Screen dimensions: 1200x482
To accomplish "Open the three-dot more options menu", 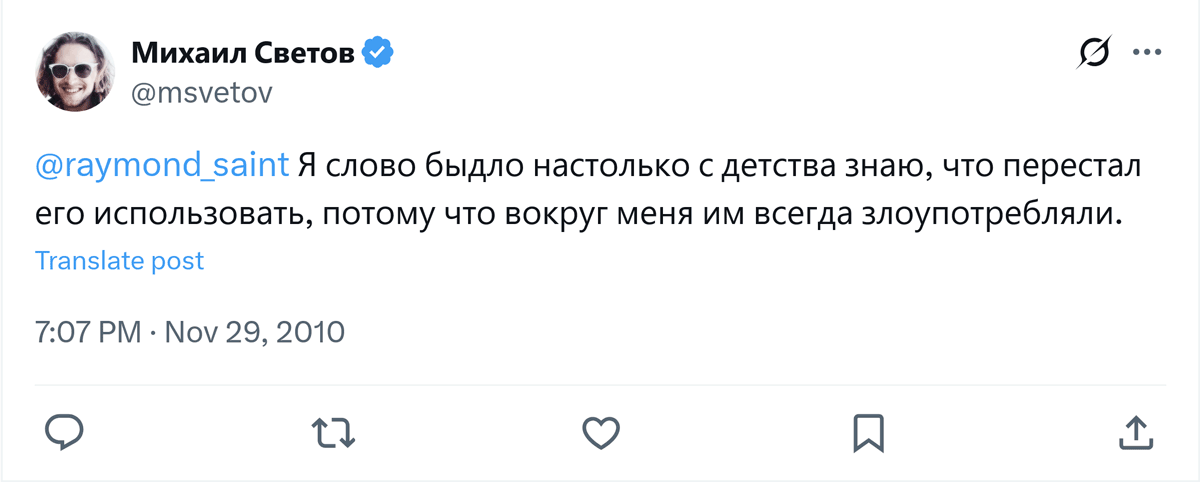I will [x=1146, y=52].
